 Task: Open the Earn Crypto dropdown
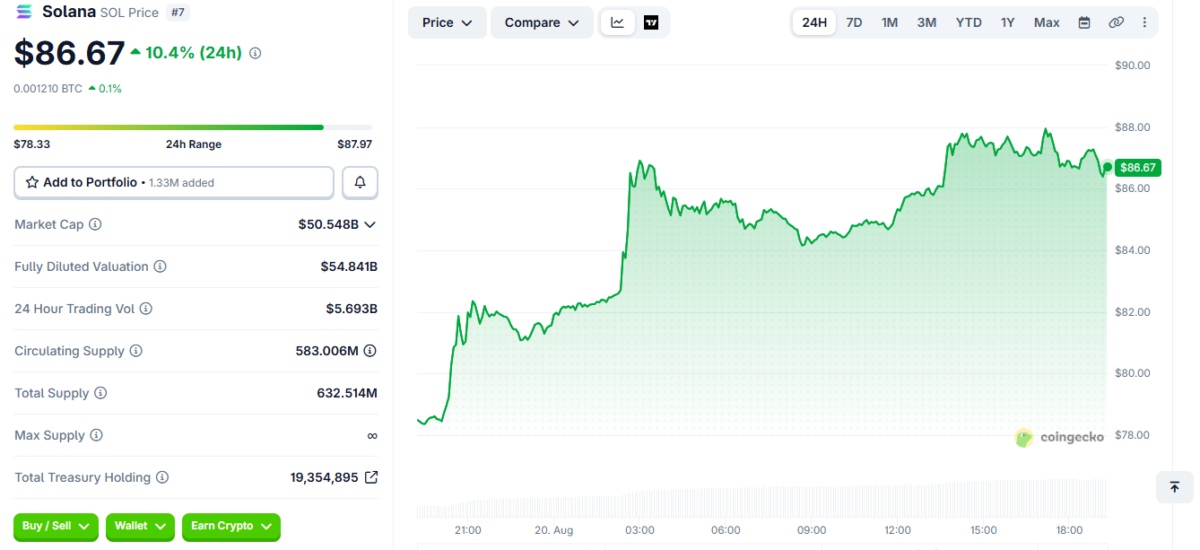[x=231, y=526]
